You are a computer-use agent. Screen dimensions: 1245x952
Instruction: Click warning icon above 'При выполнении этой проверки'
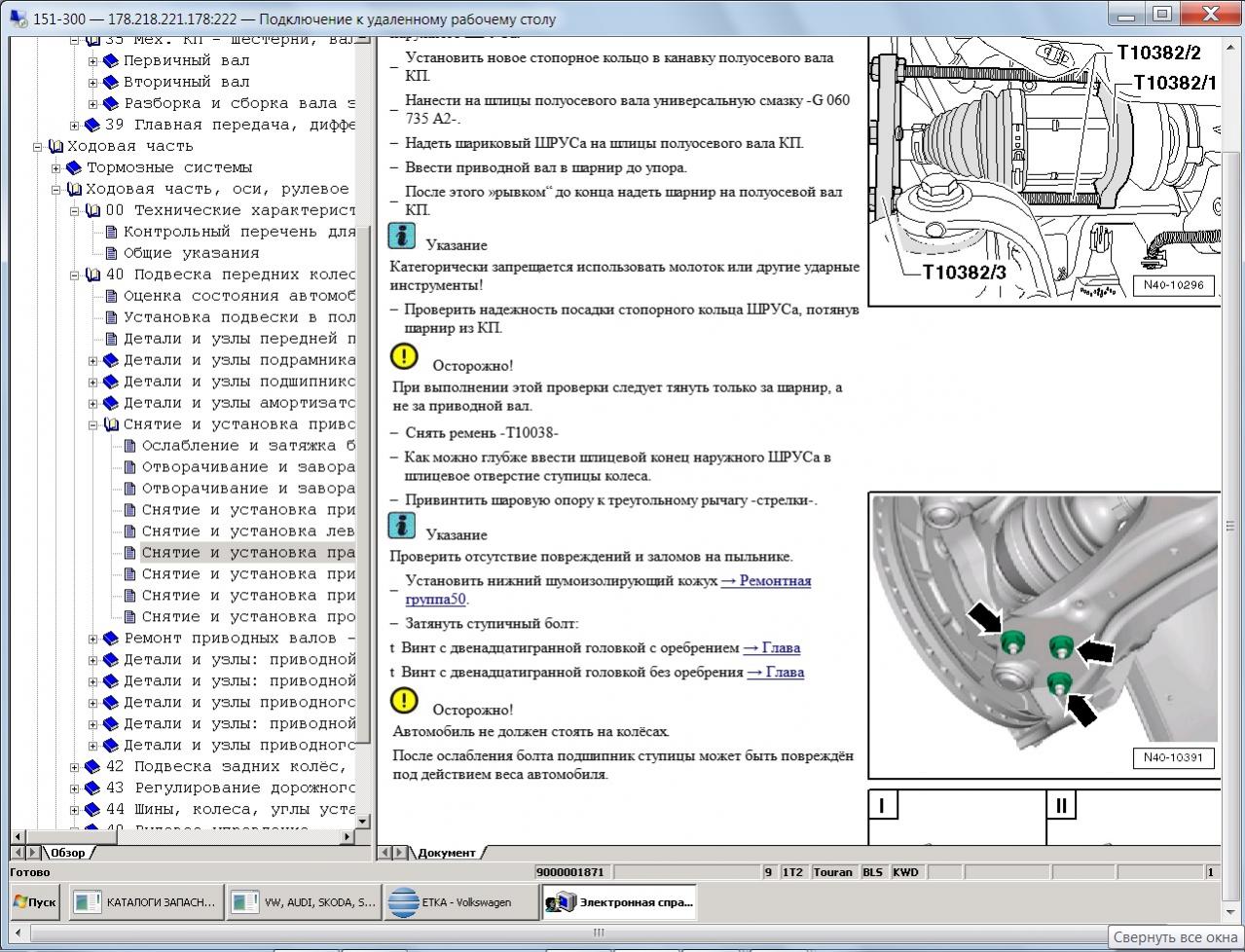click(404, 356)
